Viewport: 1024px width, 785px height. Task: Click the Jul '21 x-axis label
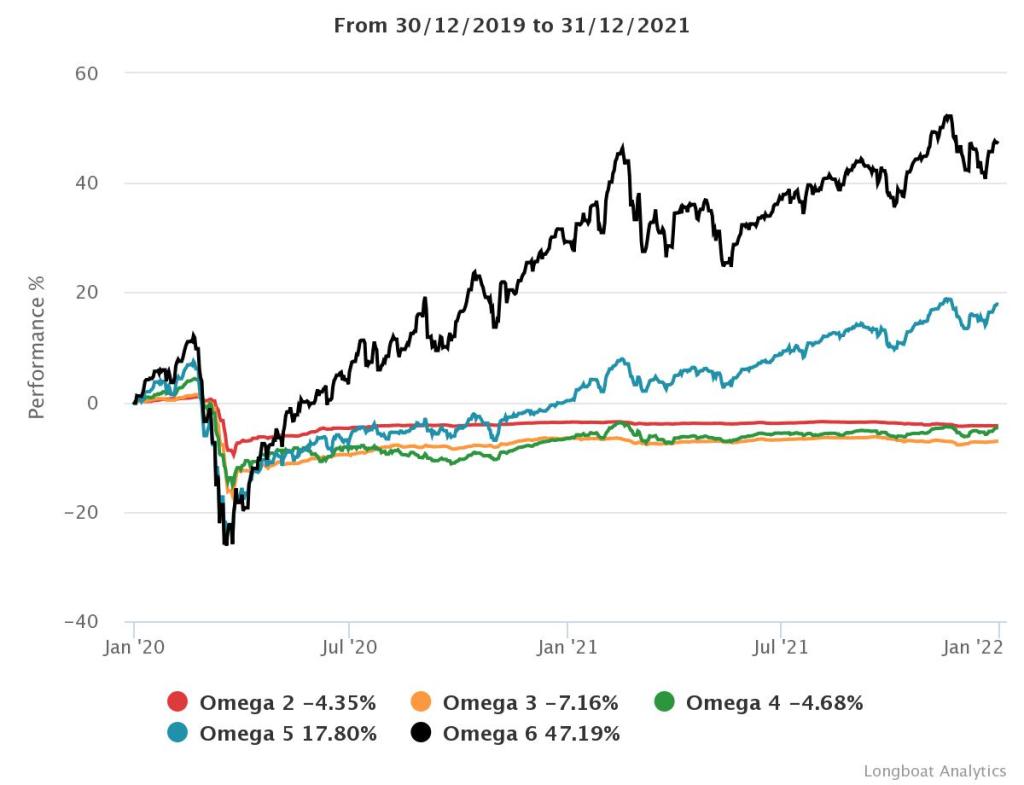coord(780,647)
